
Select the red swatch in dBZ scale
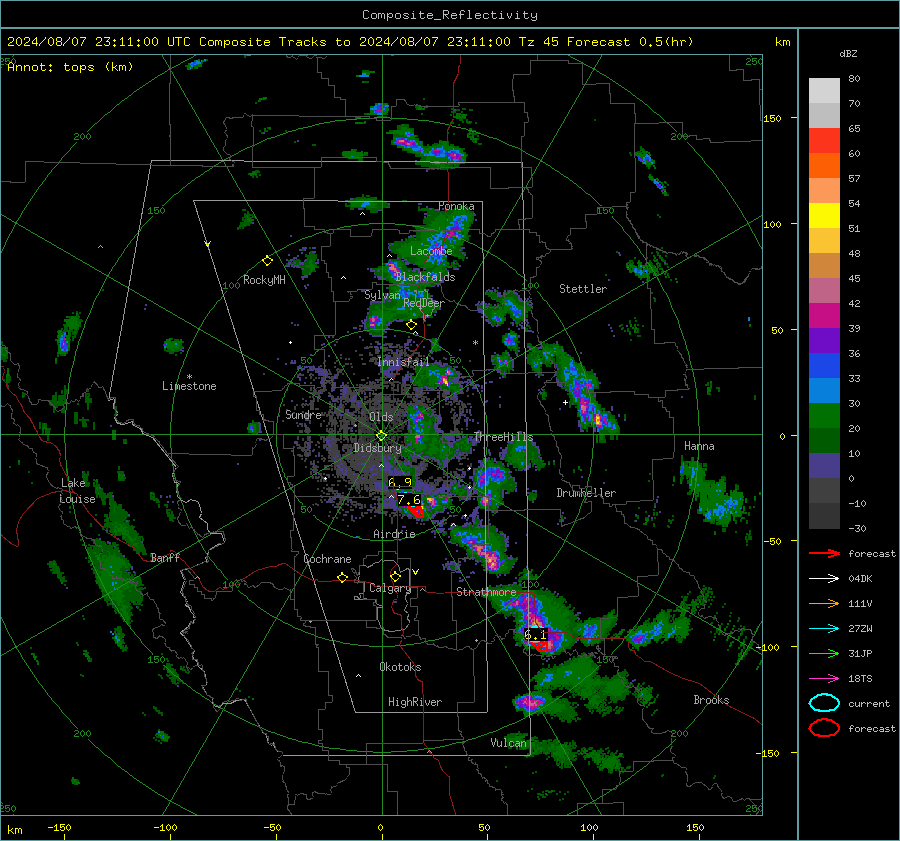(x=824, y=141)
